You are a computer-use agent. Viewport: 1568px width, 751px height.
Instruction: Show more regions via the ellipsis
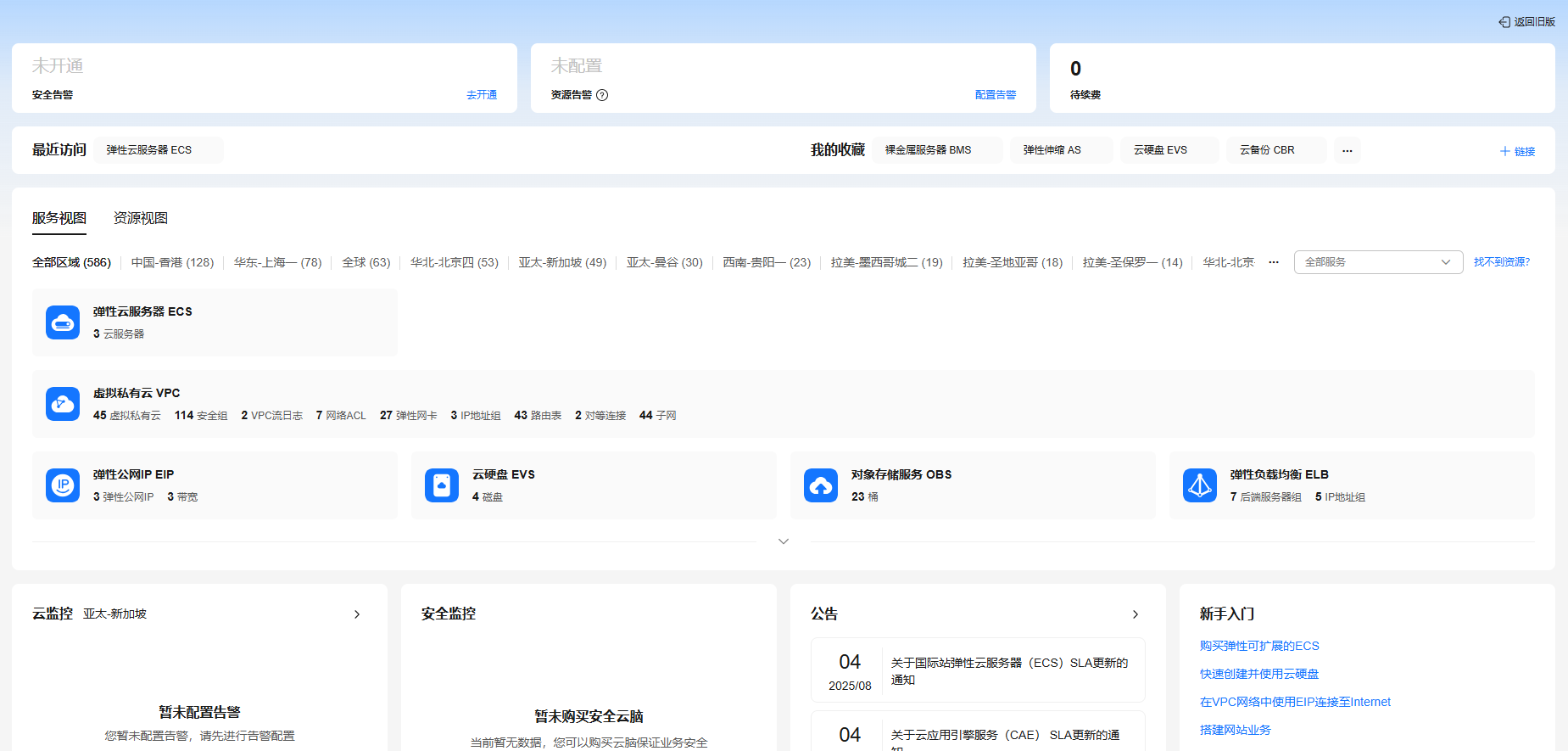[1273, 262]
